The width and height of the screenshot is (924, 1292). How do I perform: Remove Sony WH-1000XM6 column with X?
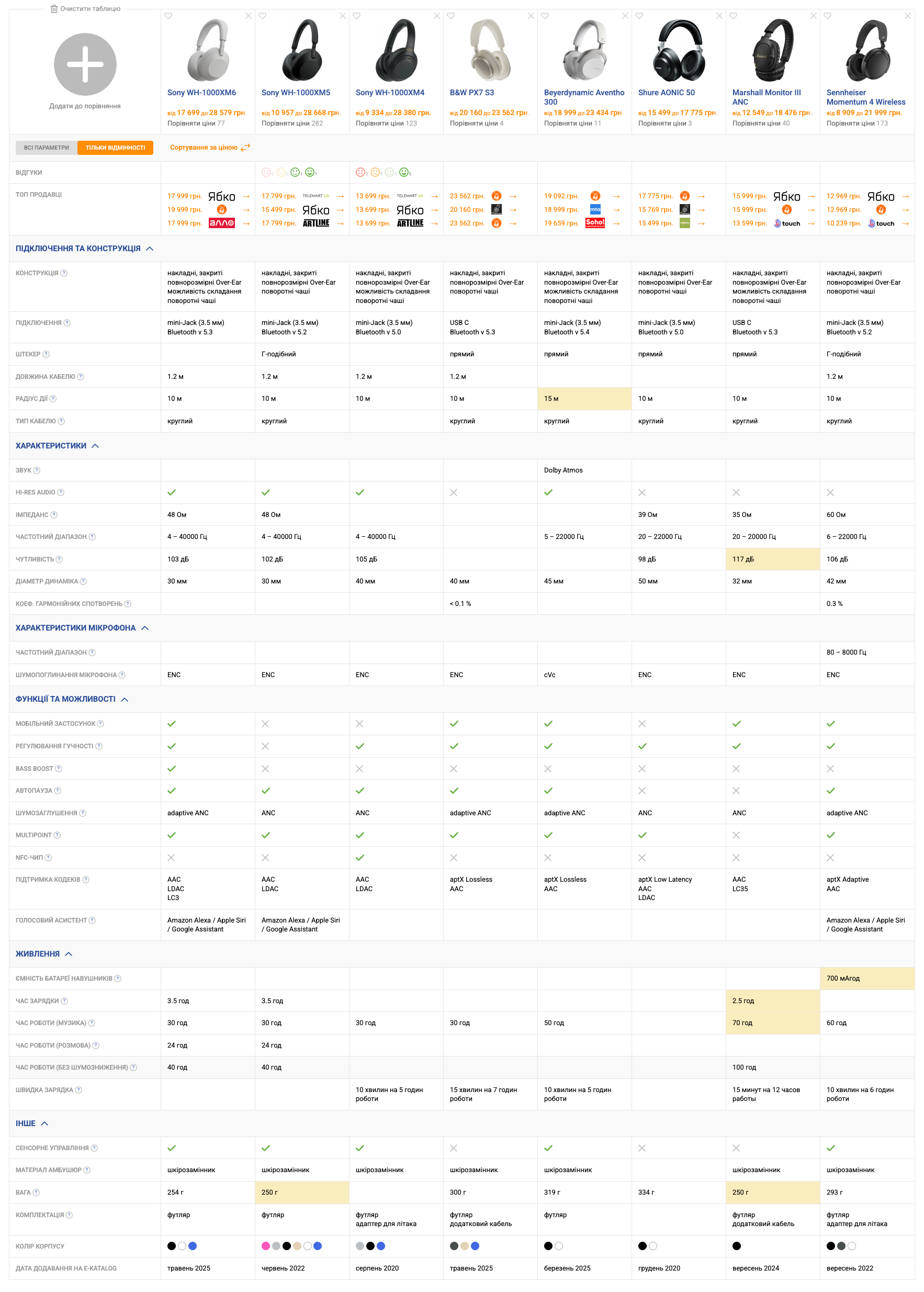point(249,16)
